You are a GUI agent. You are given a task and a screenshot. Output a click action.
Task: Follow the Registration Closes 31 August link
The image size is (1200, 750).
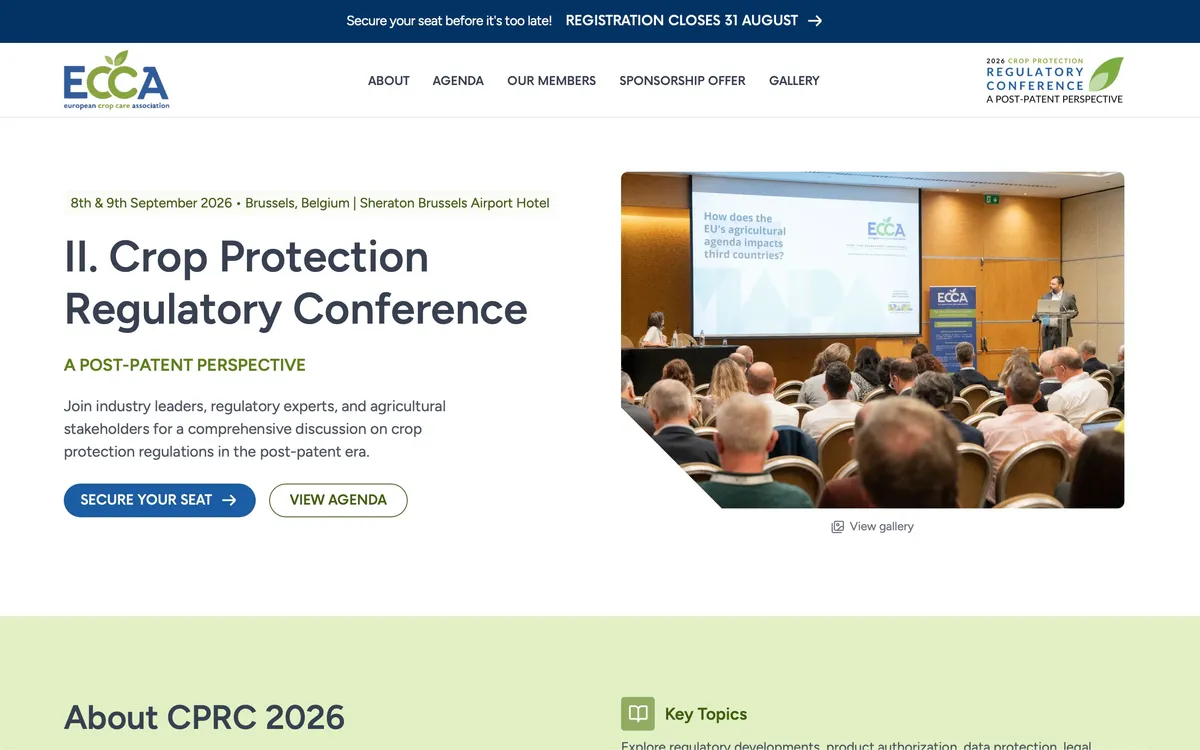coord(694,21)
